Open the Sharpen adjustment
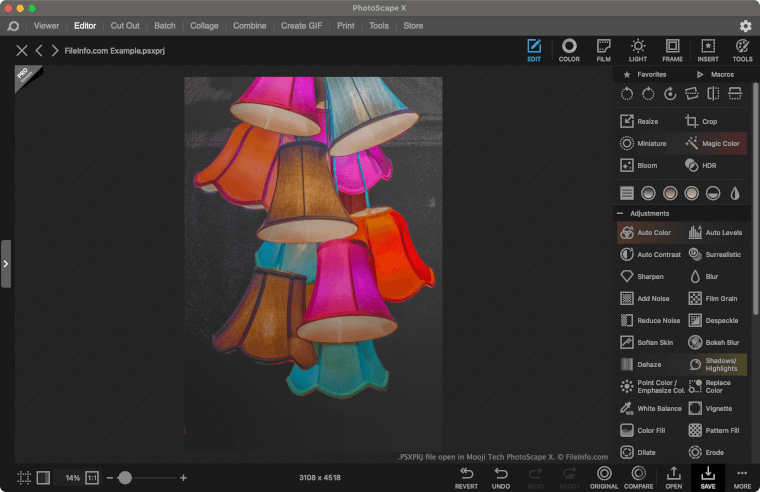This screenshot has height=492, width=760. (642, 277)
